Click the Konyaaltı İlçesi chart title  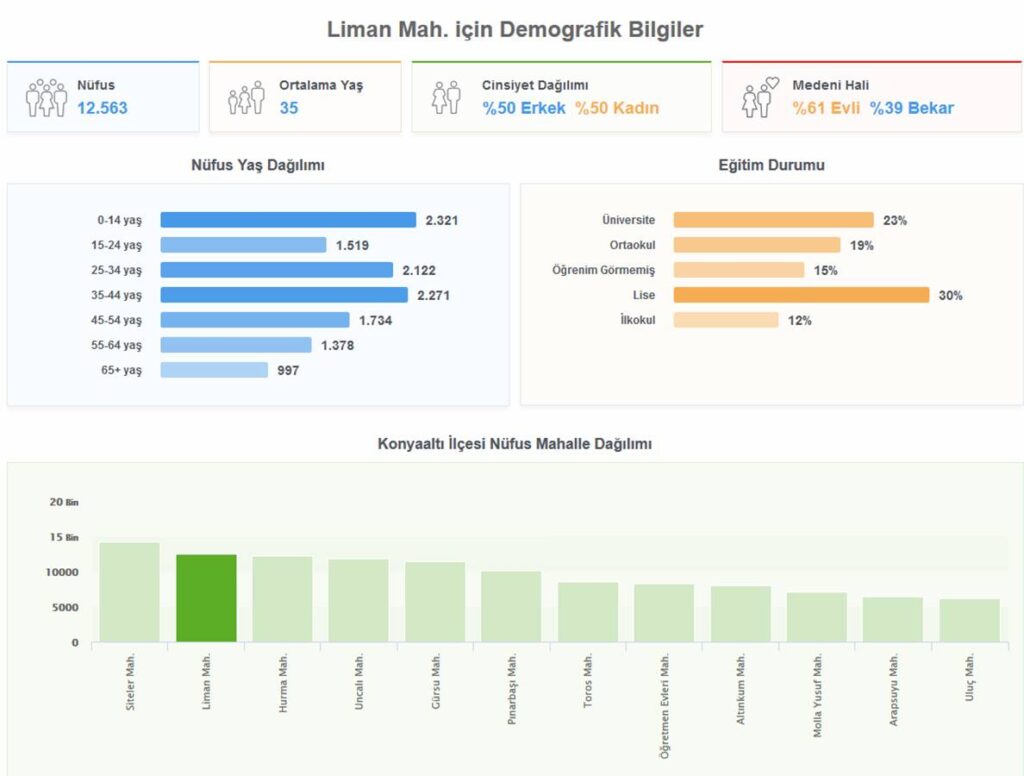515,443
